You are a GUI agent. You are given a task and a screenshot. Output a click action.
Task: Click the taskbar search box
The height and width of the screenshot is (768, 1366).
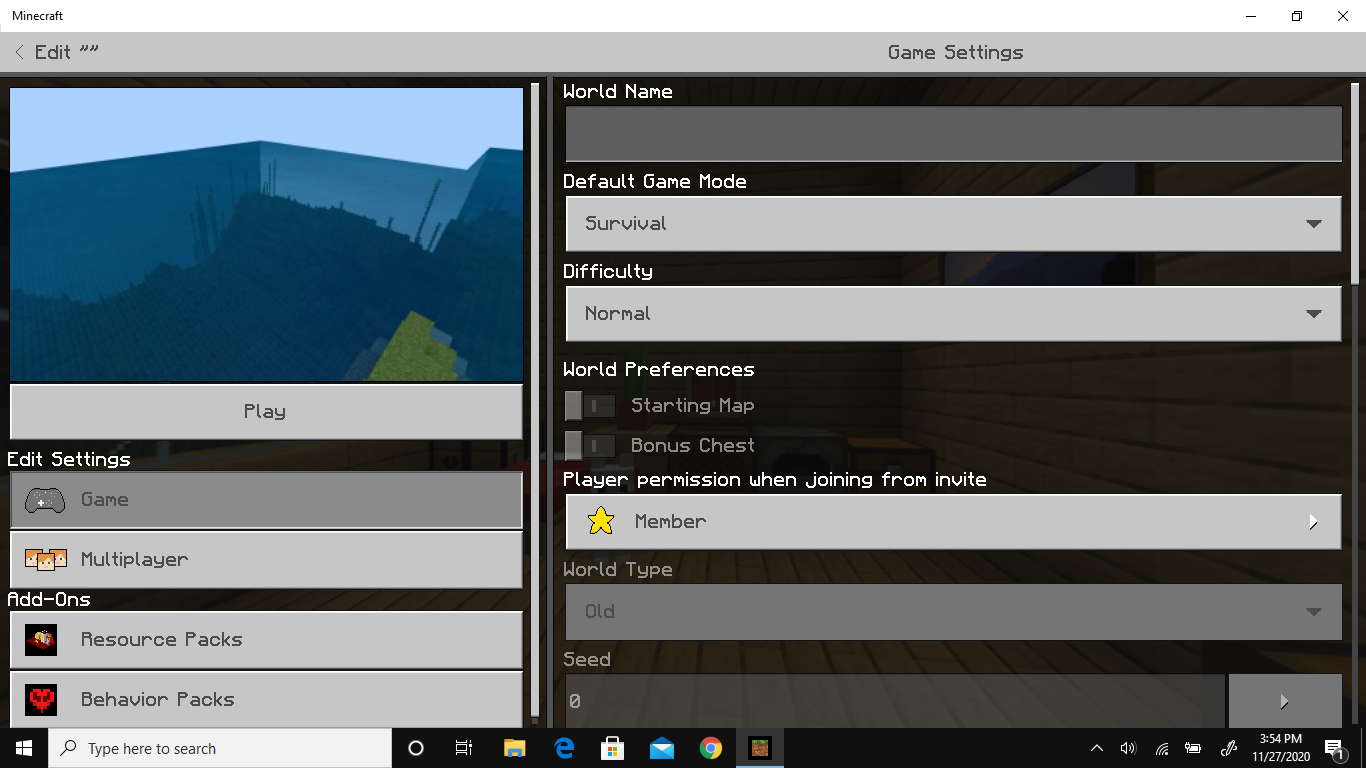[220, 748]
